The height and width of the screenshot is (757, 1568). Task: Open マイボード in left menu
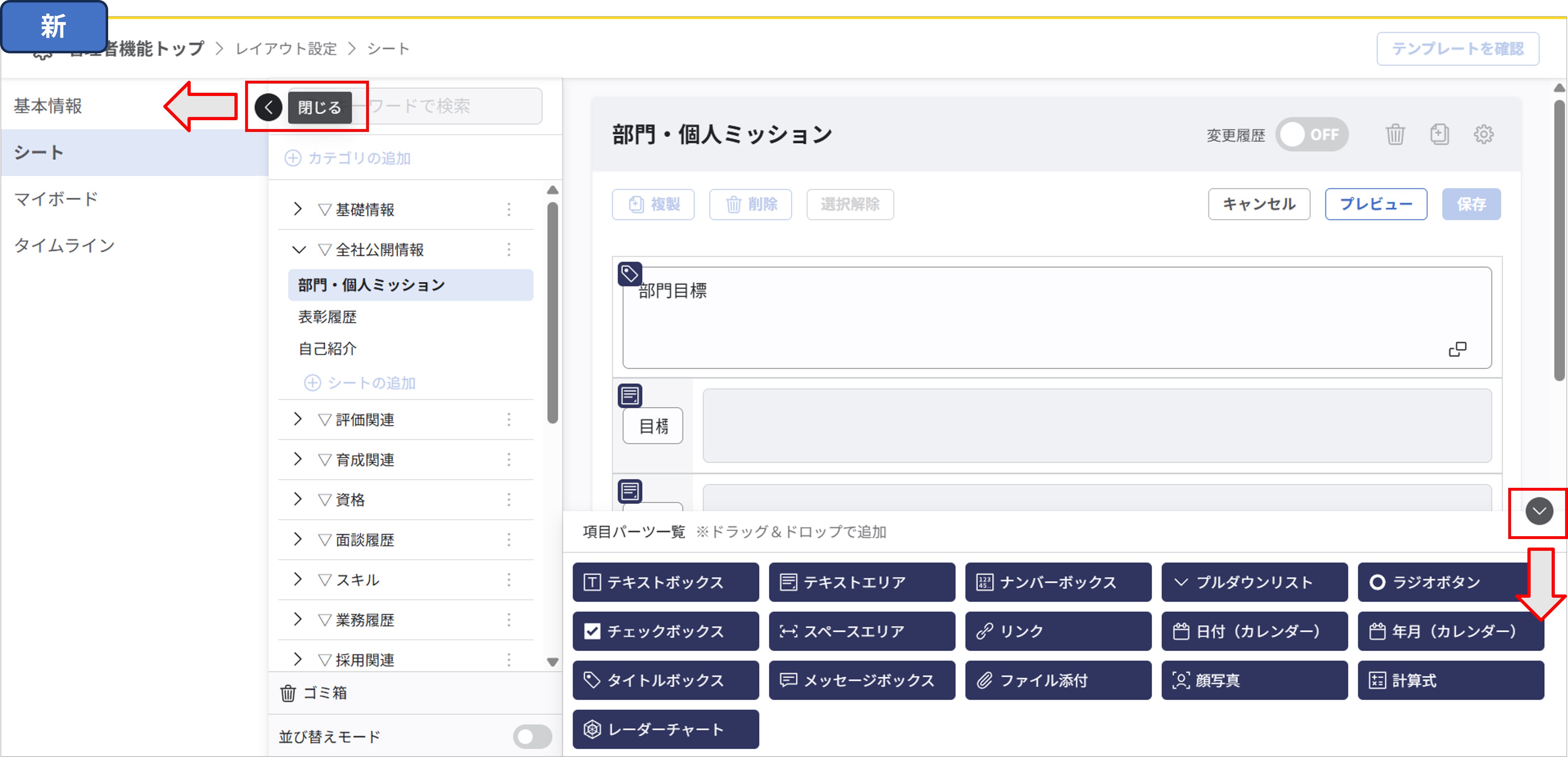56,199
